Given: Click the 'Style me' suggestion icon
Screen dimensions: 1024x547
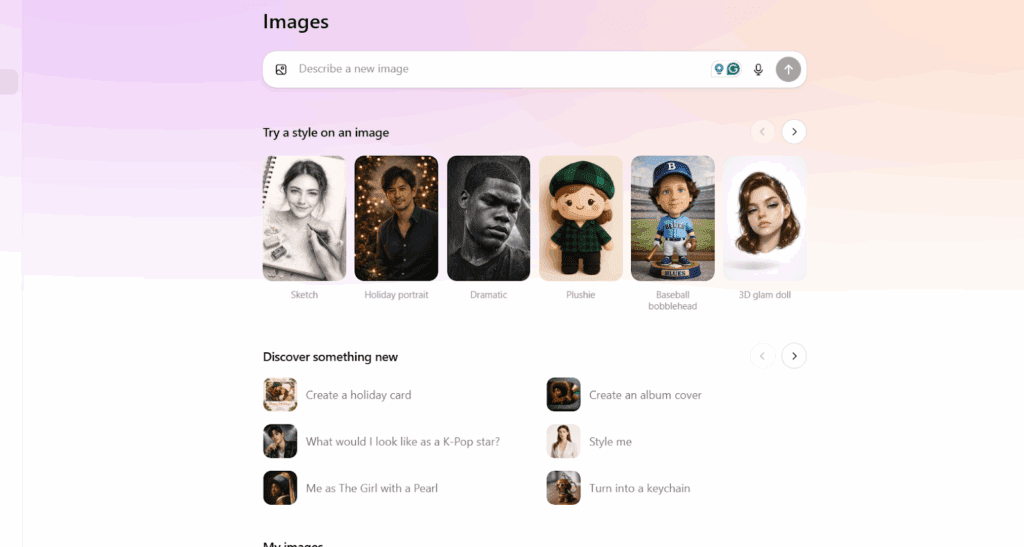Looking at the screenshot, I should click(564, 441).
